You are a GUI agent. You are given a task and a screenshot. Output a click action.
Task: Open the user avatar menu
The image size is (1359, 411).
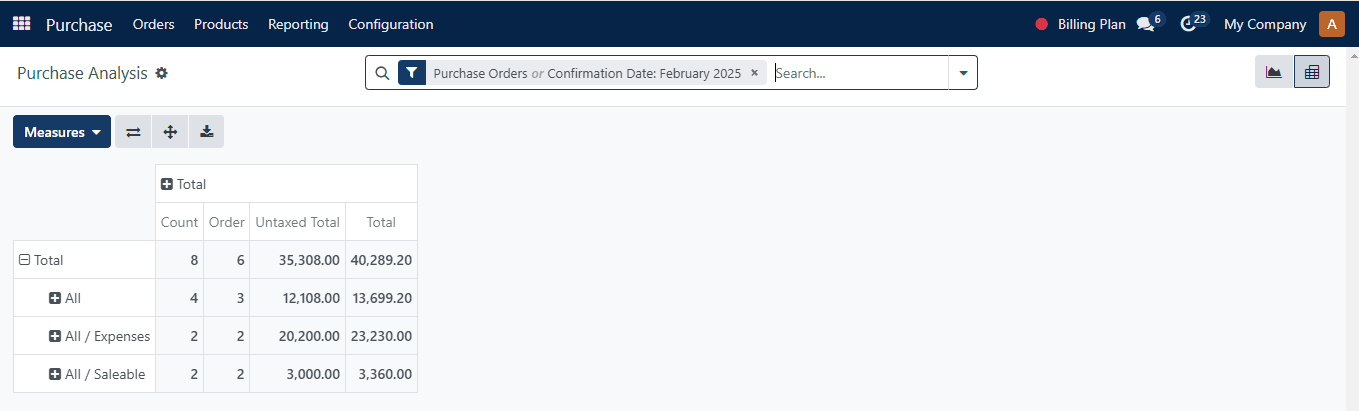[x=1332, y=24]
